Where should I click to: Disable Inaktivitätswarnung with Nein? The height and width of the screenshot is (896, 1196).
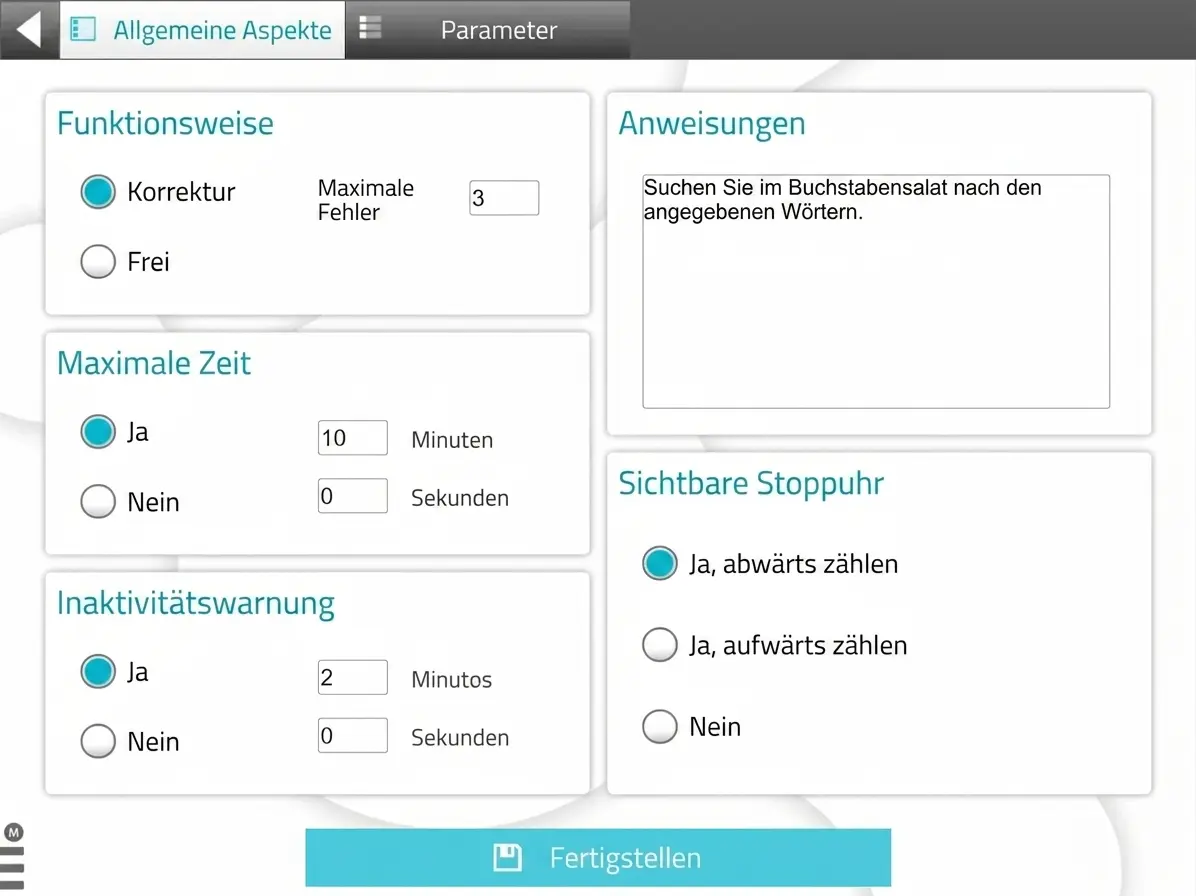(x=98, y=741)
